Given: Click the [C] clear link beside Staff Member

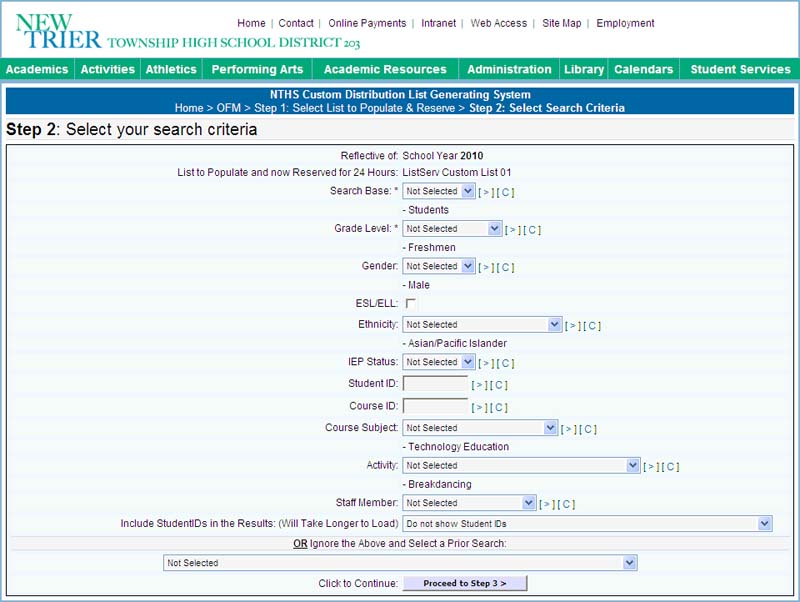Looking at the screenshot, I should tap(566, 505).
